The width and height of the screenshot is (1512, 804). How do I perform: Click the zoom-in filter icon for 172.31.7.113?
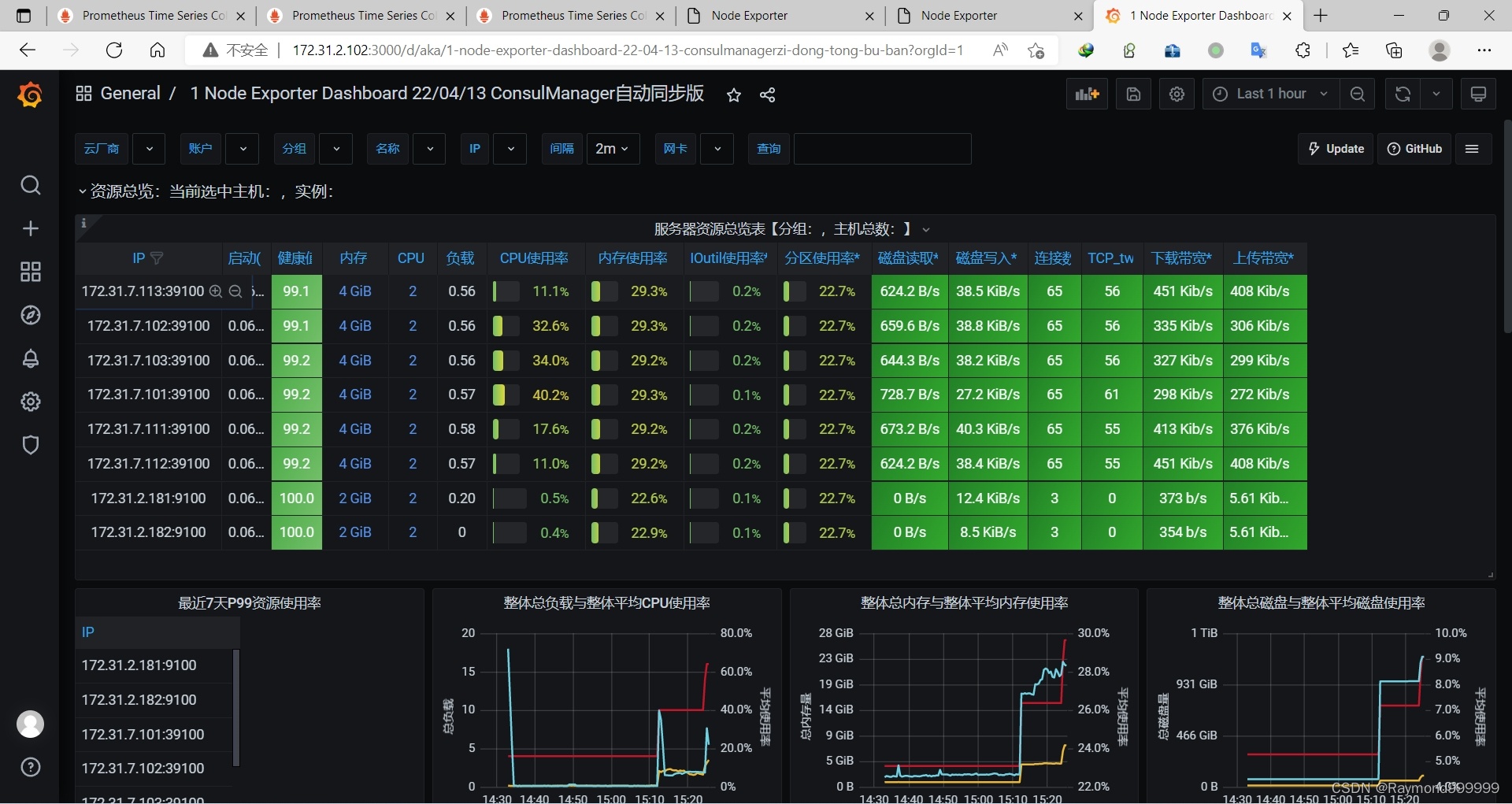click(216, 291)
